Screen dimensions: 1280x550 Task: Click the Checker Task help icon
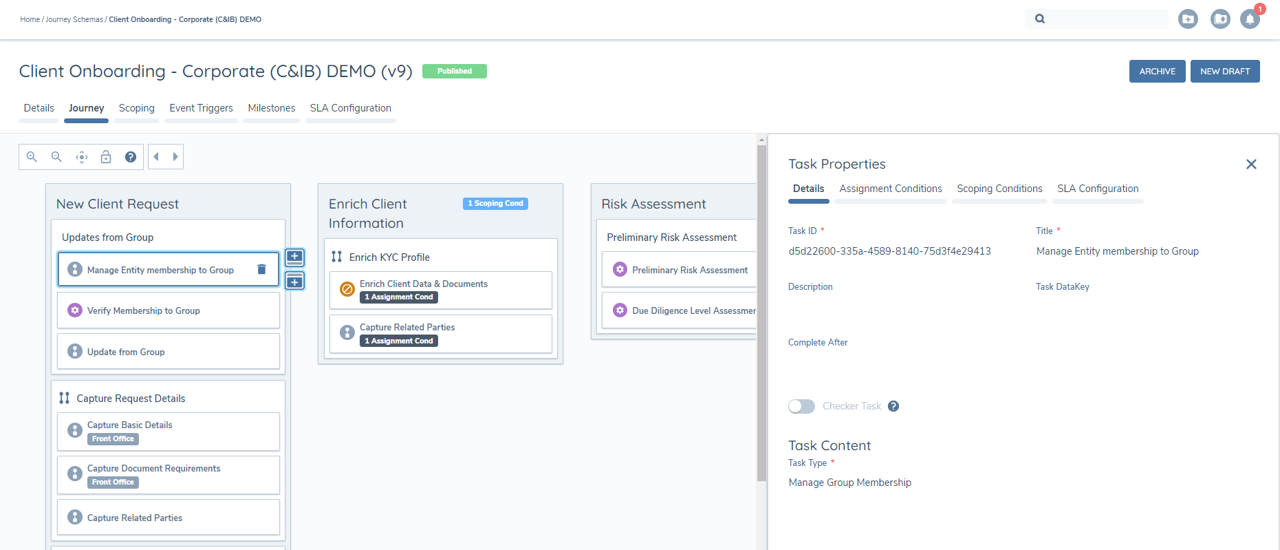894,406
